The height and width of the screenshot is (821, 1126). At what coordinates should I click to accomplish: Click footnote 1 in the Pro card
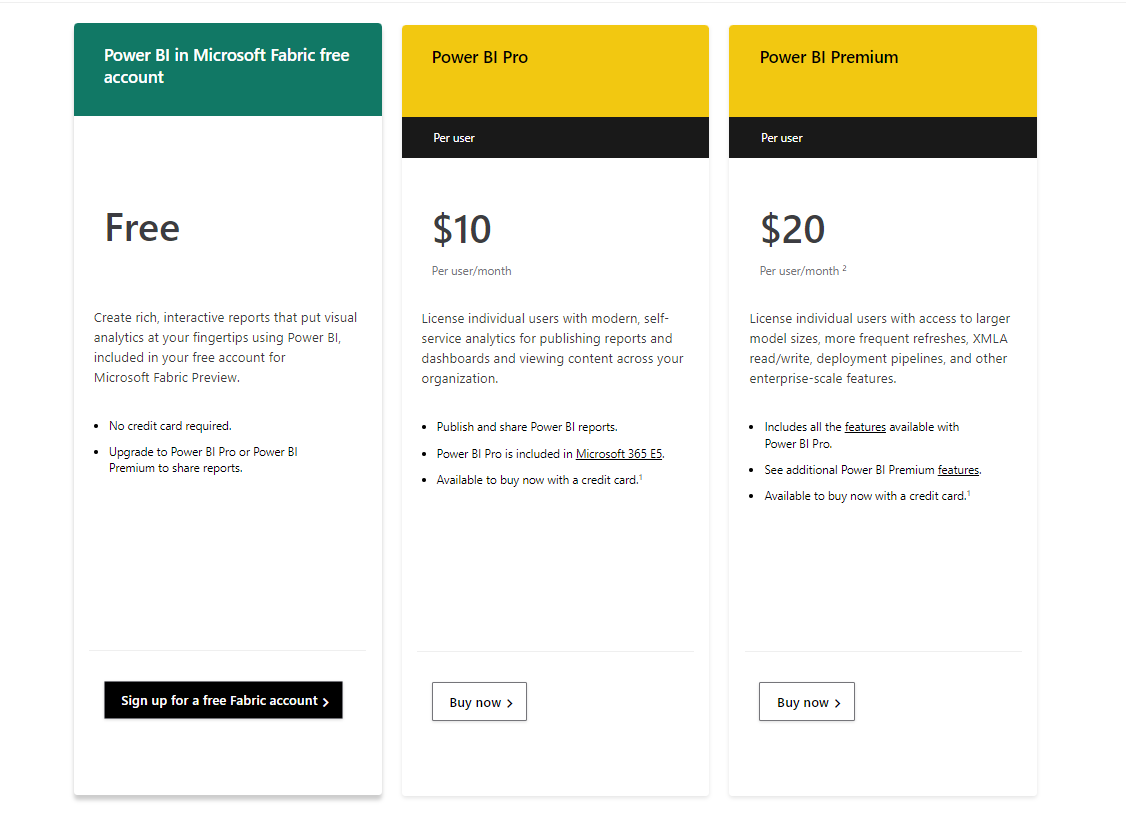[x=640, y=477]
